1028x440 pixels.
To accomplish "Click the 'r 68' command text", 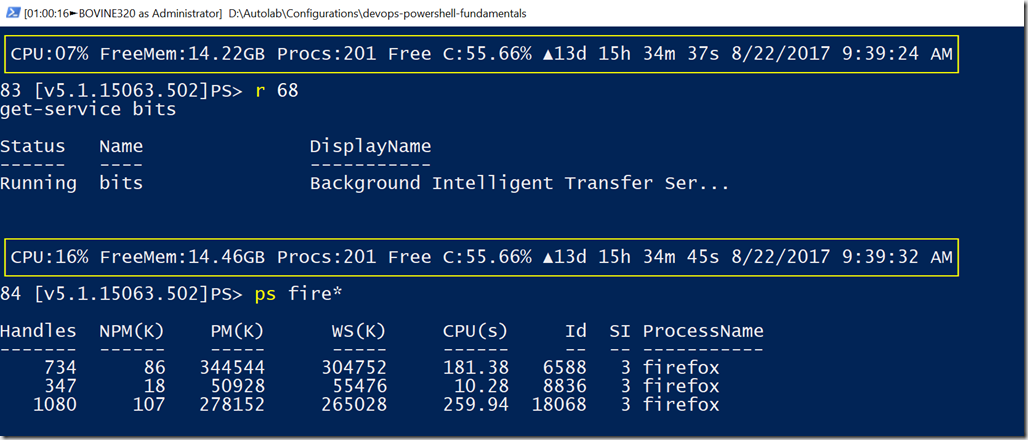I will [277, 90].
